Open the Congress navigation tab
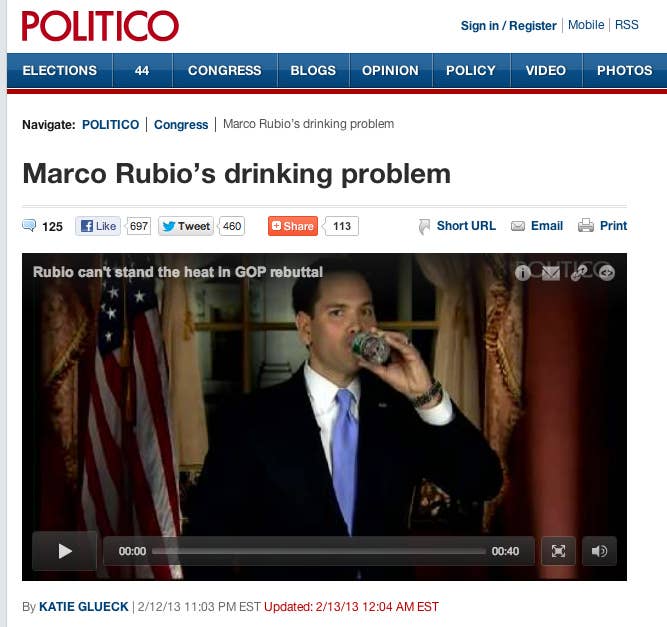Image resolution: width=667 pixels, height=627 pixels. (225, 70)
